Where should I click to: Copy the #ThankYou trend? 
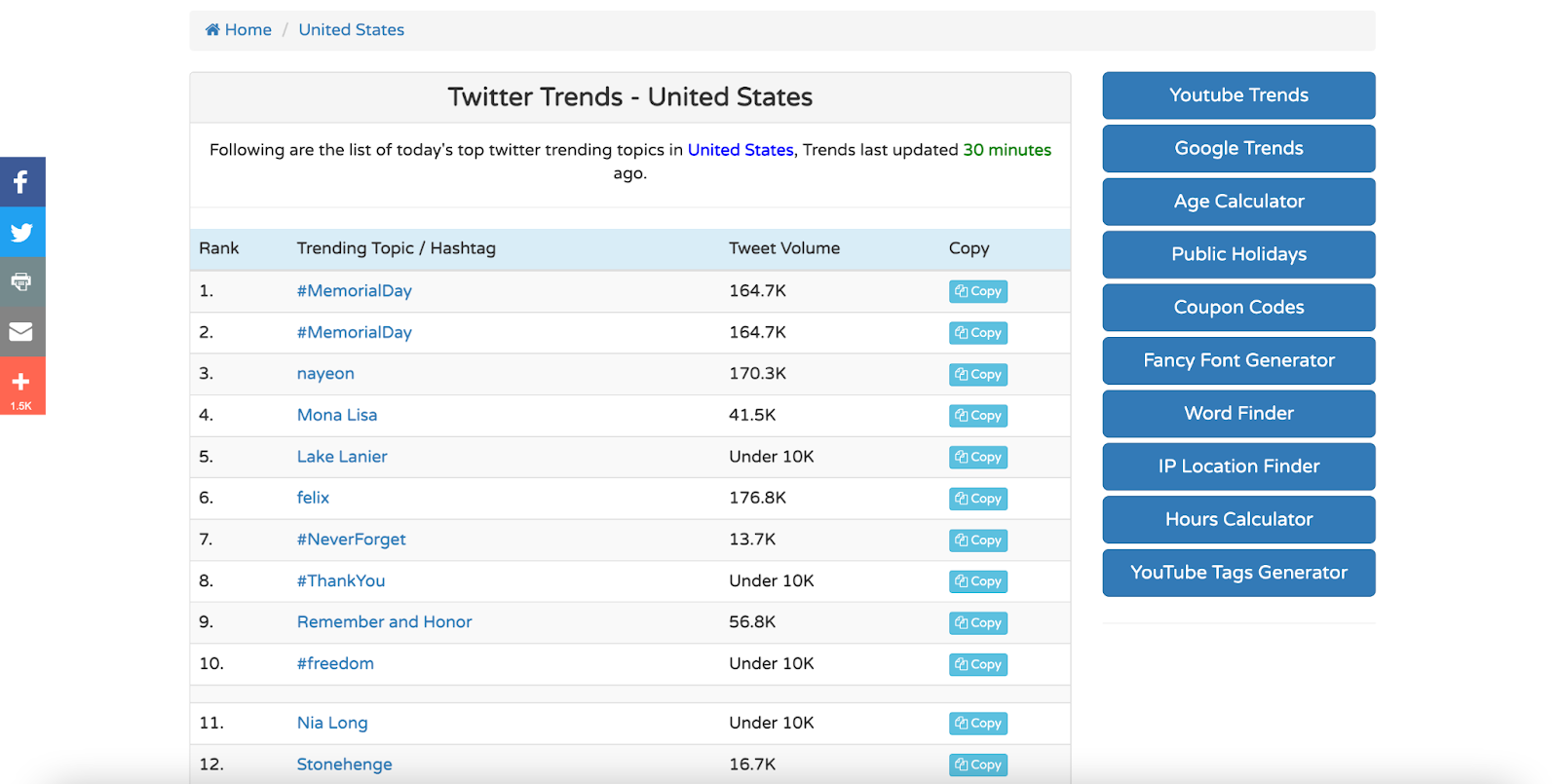(x=978, y=581)
